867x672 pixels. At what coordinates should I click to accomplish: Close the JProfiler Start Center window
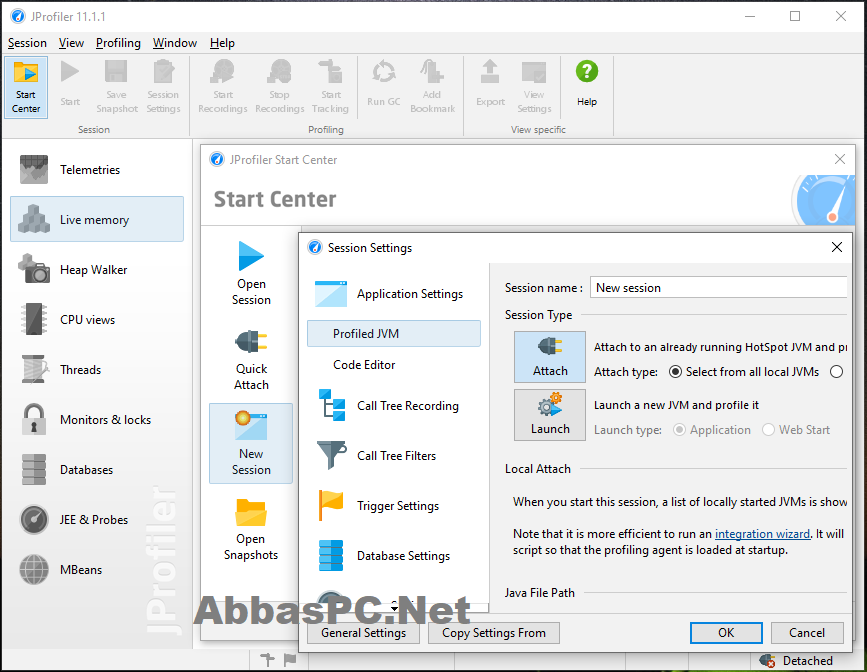839,159
